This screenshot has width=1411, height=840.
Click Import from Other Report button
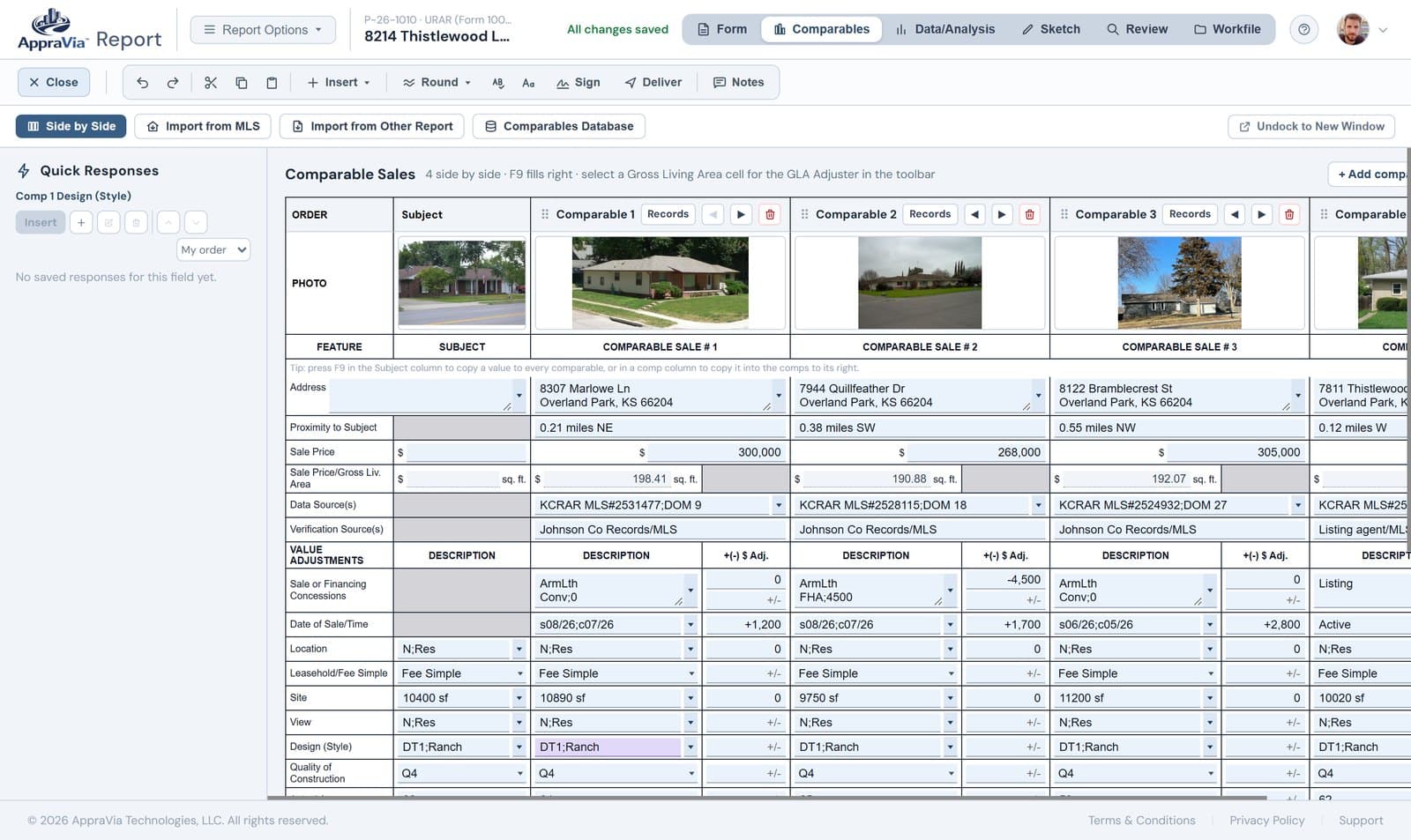(x=372, y=126)
